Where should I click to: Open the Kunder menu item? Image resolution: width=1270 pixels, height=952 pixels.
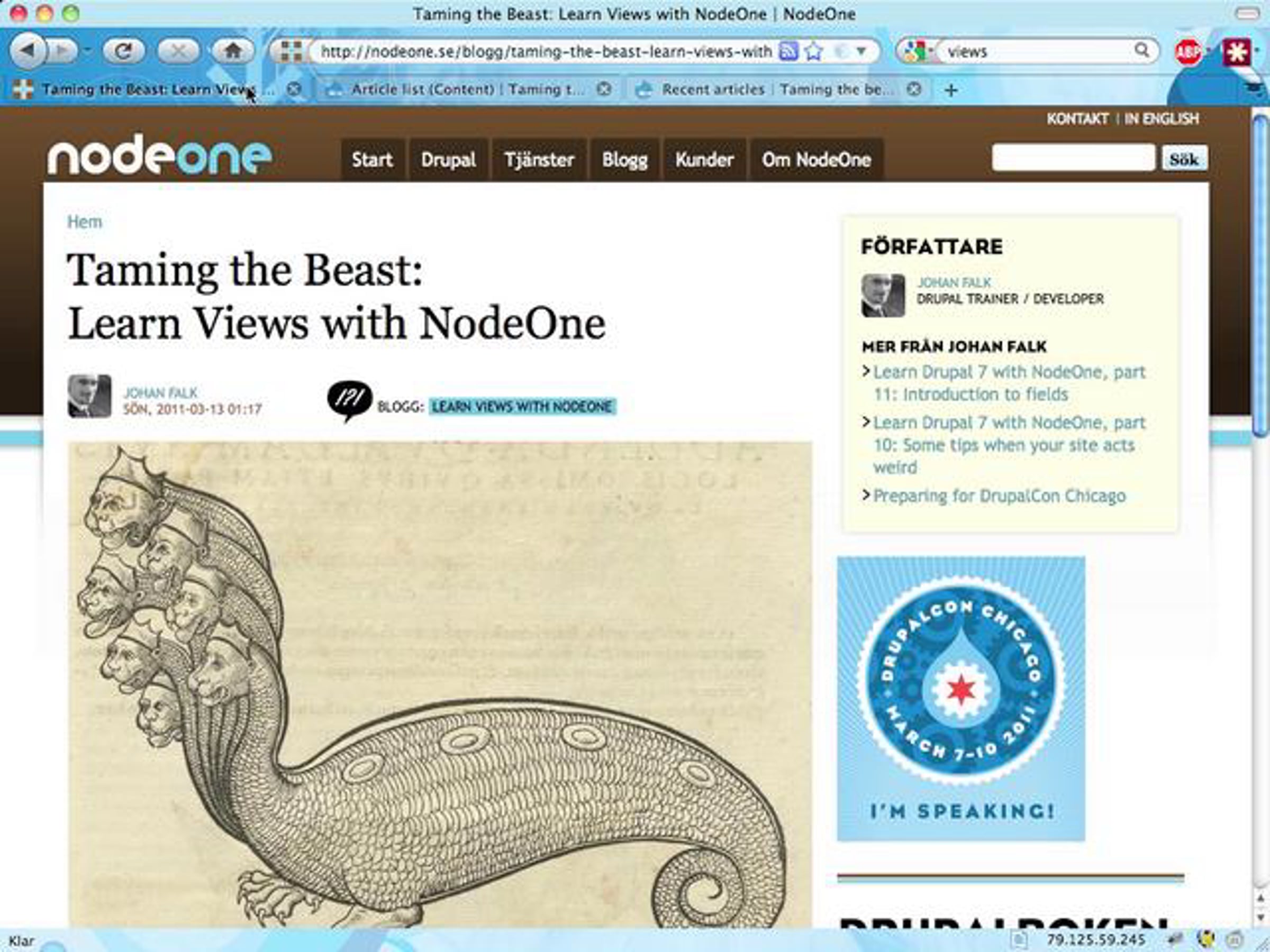(x=704, y=160)
